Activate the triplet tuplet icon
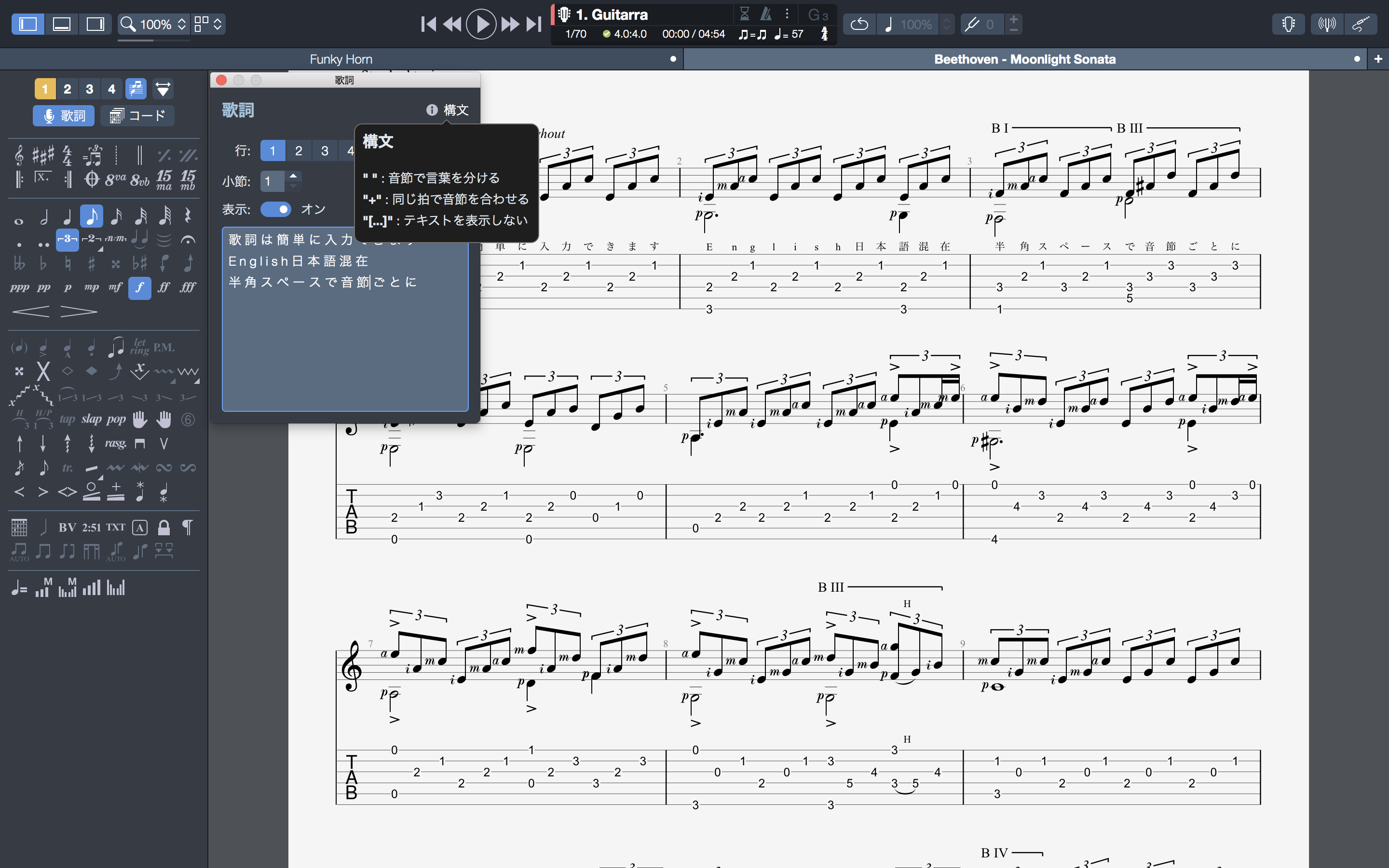The width and height of the screenshot is (1389, 868). (67, 239)
